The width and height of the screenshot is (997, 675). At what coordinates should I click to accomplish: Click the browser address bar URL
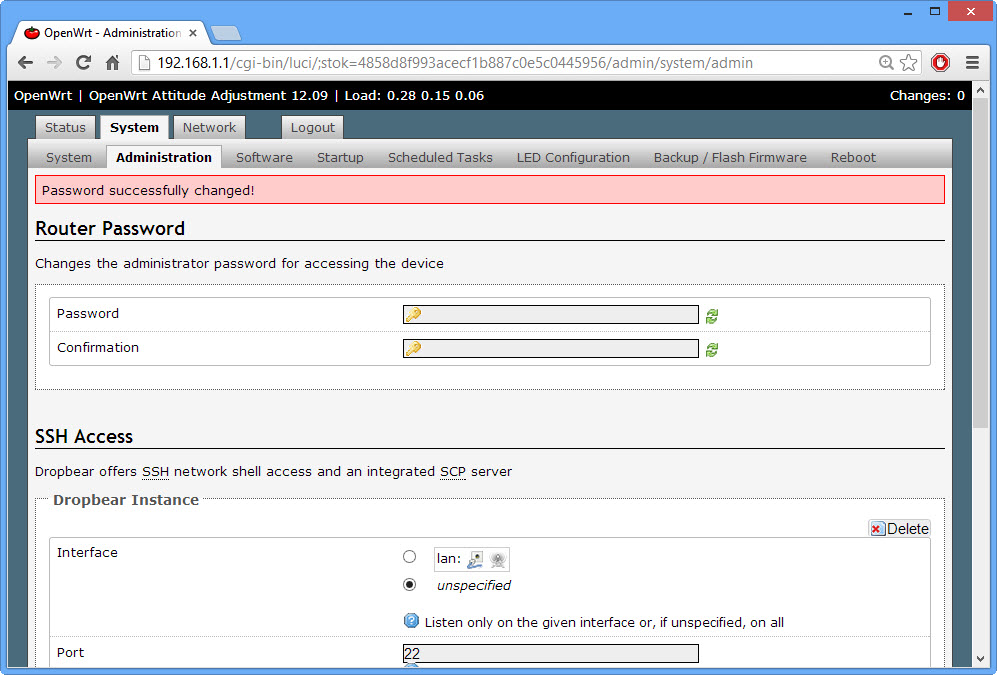pyautogui.click(x=455, y=63)
